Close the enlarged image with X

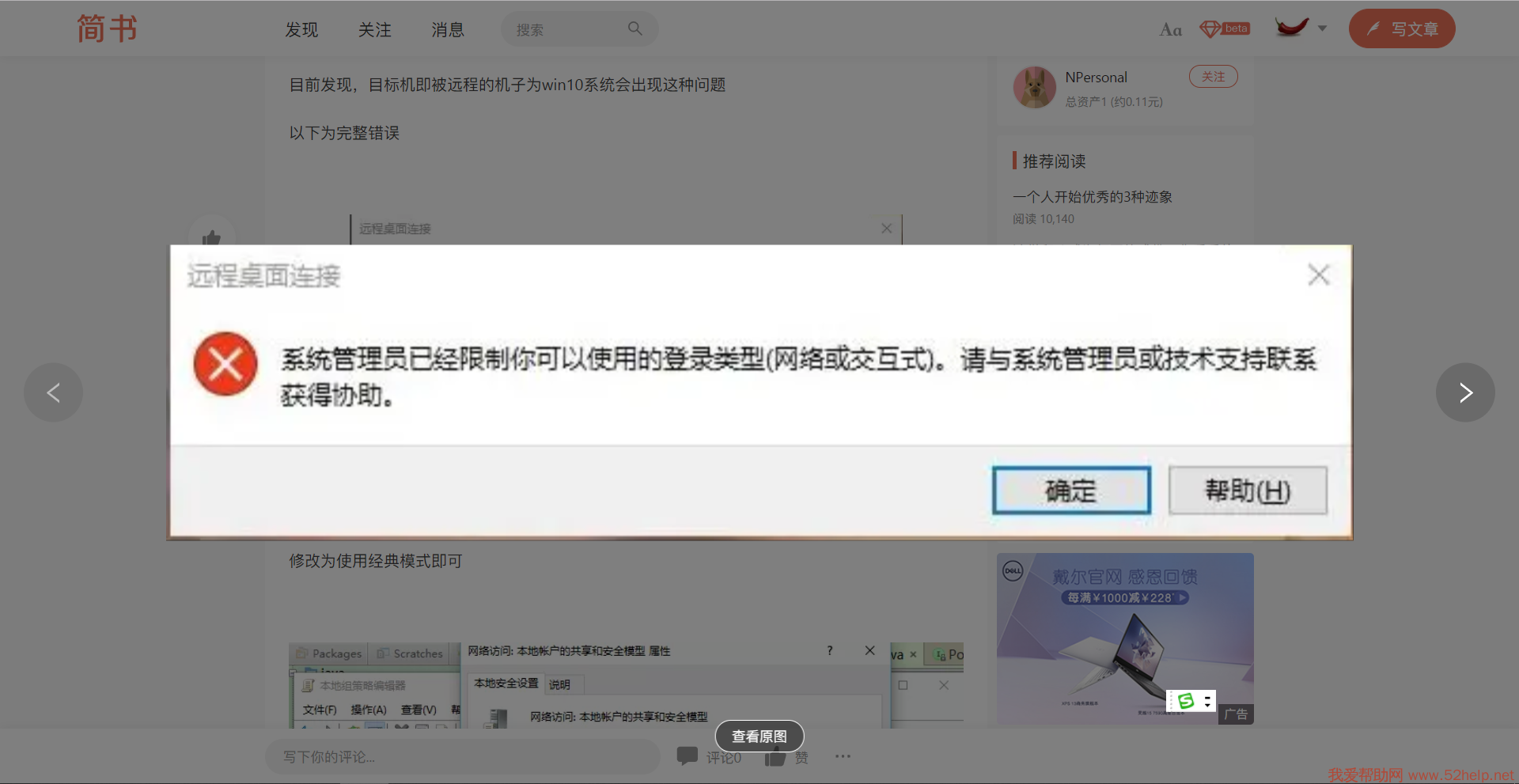tap(1318, 275)
